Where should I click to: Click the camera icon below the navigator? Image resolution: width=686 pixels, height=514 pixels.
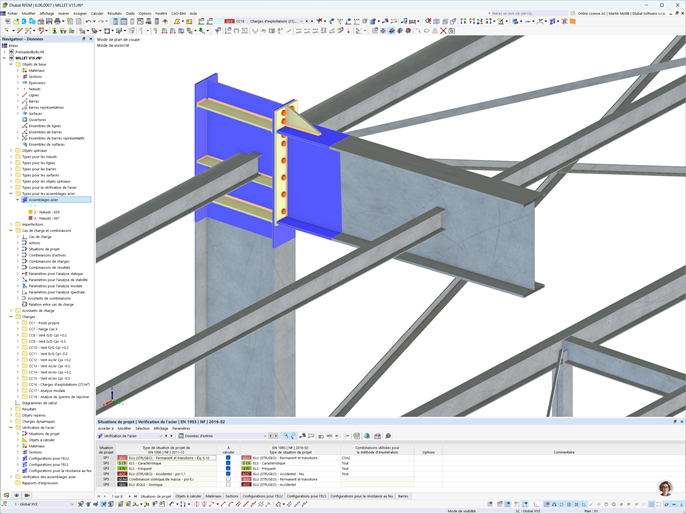pos(27,495)
